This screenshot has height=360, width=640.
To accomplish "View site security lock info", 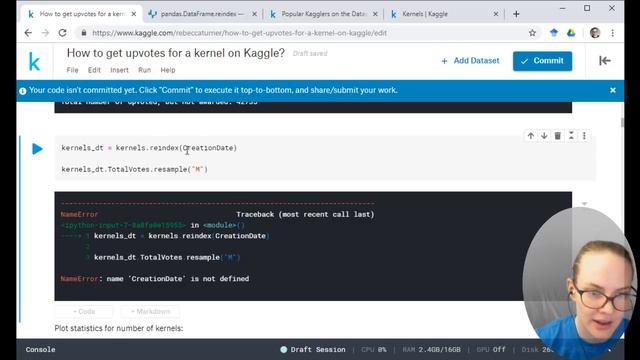I will pos(84,33).
